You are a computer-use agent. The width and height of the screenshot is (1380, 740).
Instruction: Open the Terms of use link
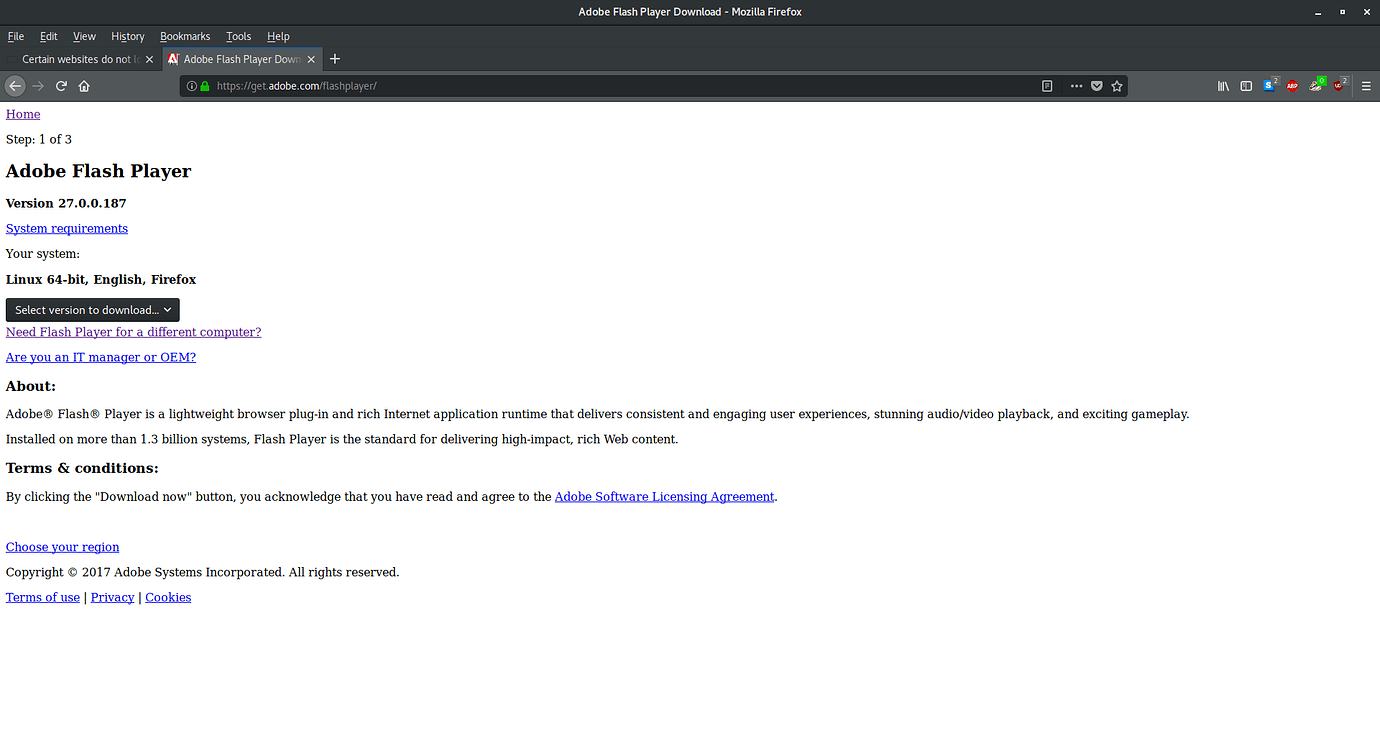pos(43,597)
